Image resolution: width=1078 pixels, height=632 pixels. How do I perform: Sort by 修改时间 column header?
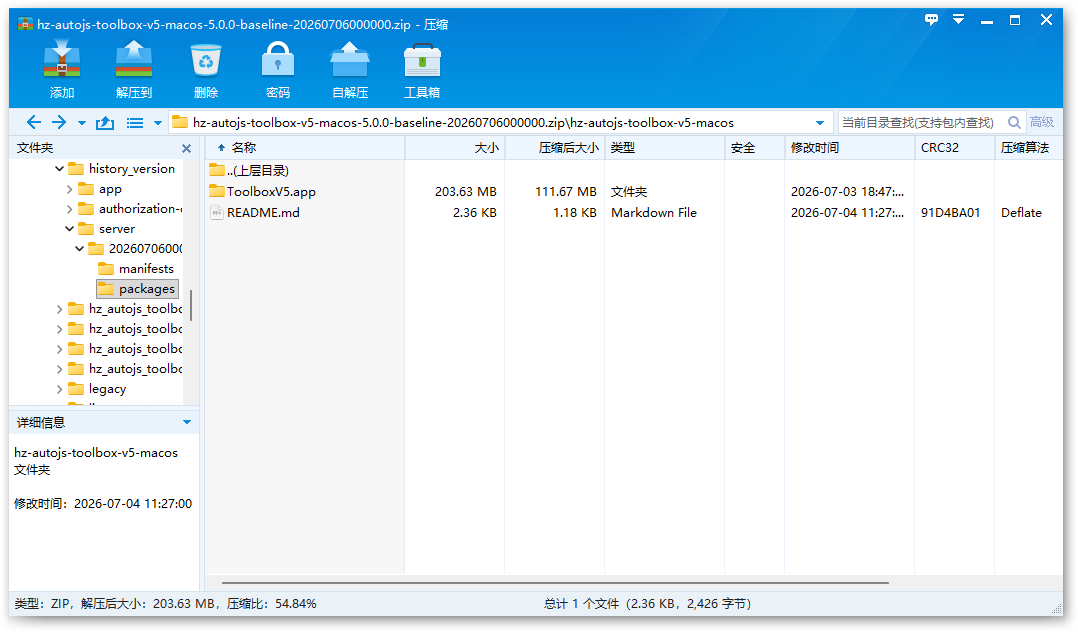pos(850,148)
